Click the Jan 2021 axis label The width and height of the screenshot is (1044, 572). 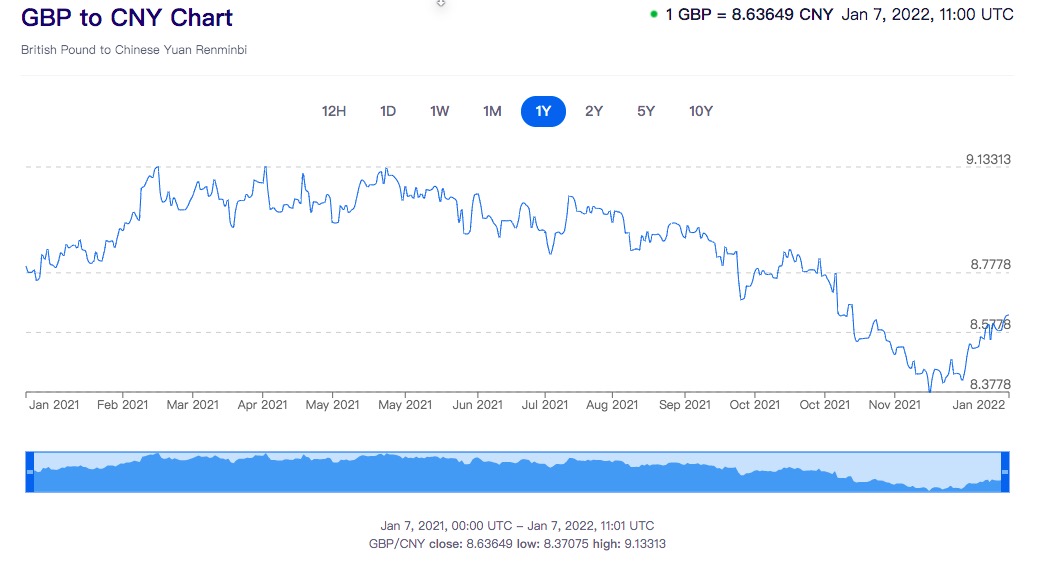click(54, 405)
